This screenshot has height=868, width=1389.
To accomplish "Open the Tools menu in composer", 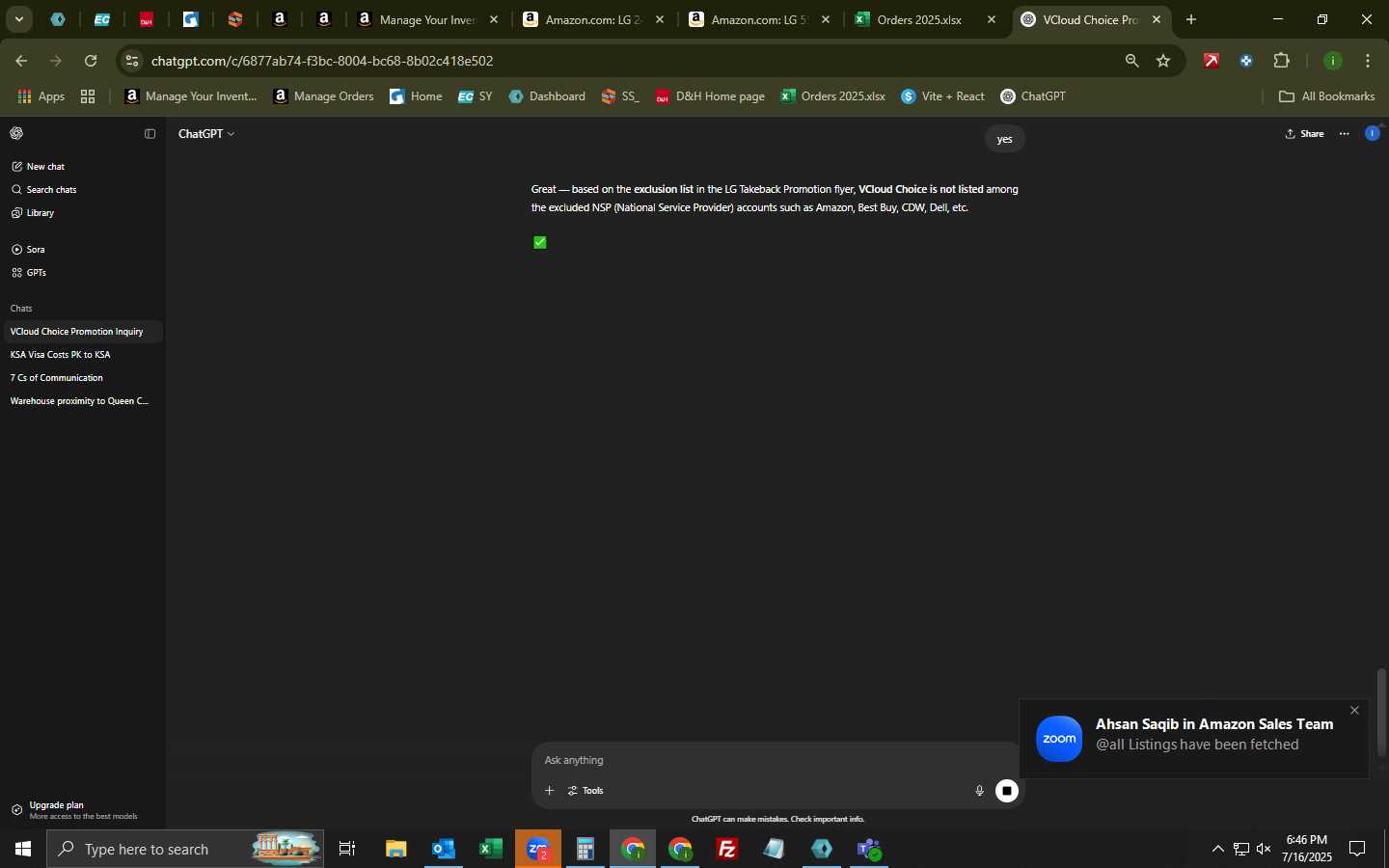I will tap(586, 791).
